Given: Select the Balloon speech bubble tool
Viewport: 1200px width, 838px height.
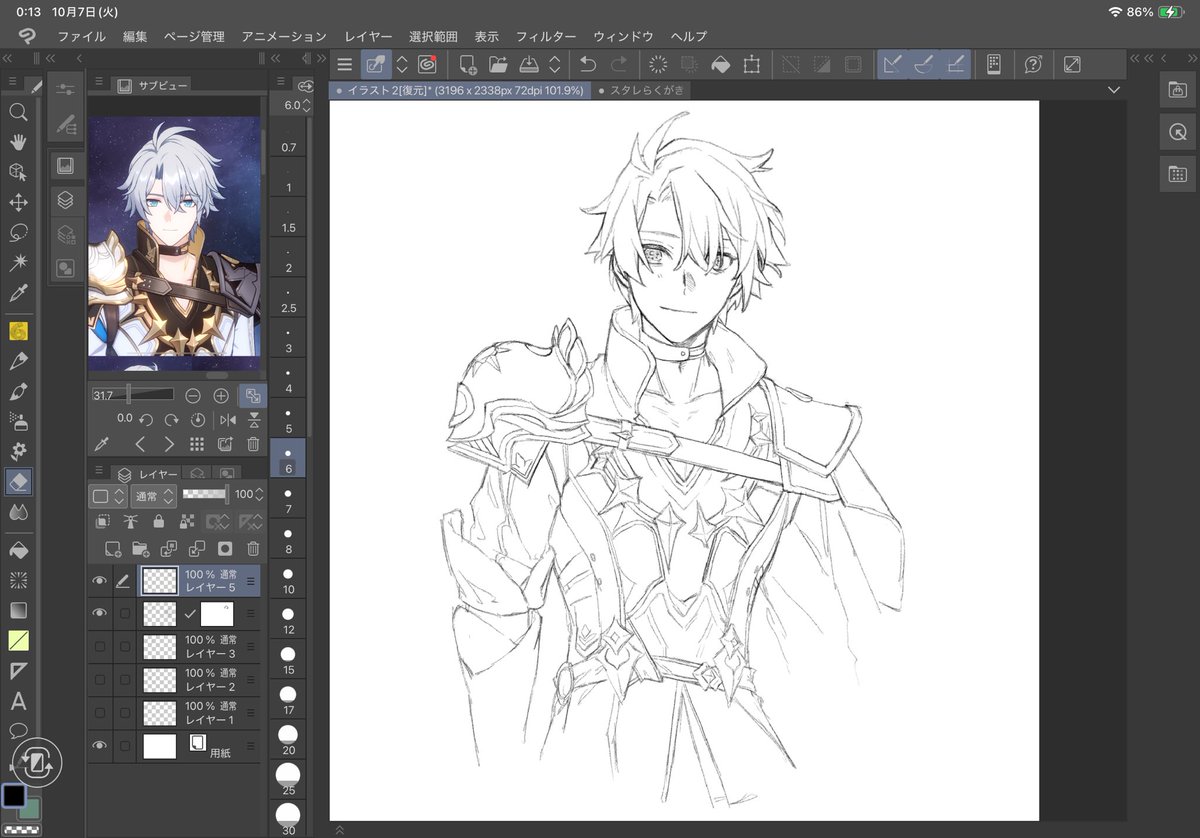Looking at the screenshot, I should (x=18, y=731).
